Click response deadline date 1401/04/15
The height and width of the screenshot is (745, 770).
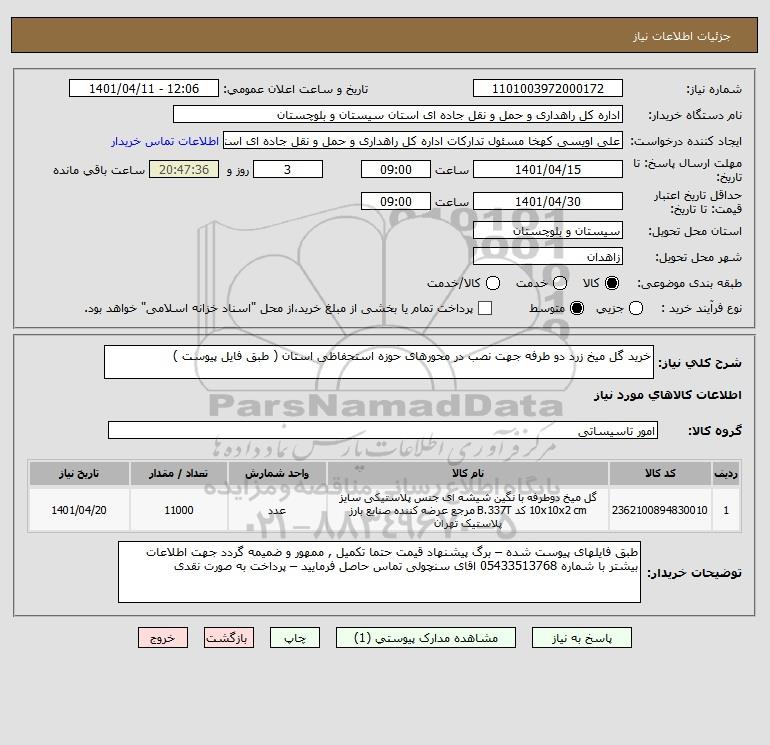click(548, 169)
